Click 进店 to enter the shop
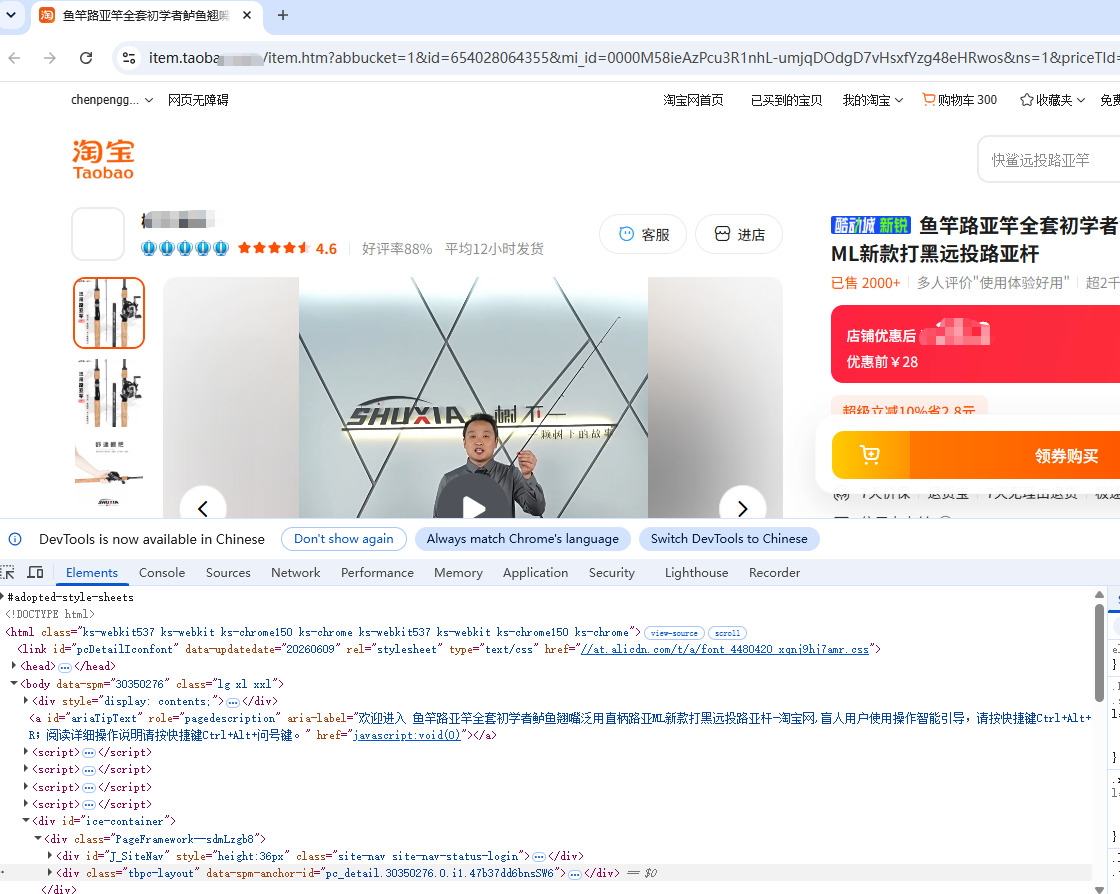The image size is (1120, 894). coord(739,234)
